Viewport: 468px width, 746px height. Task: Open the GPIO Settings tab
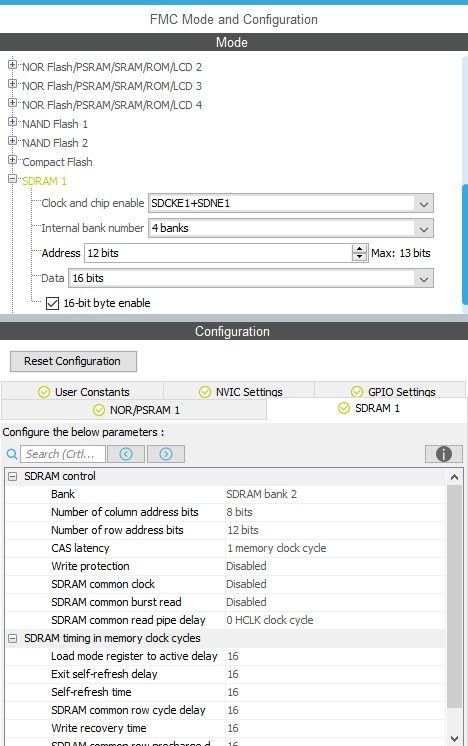click(x=390, y=391)
